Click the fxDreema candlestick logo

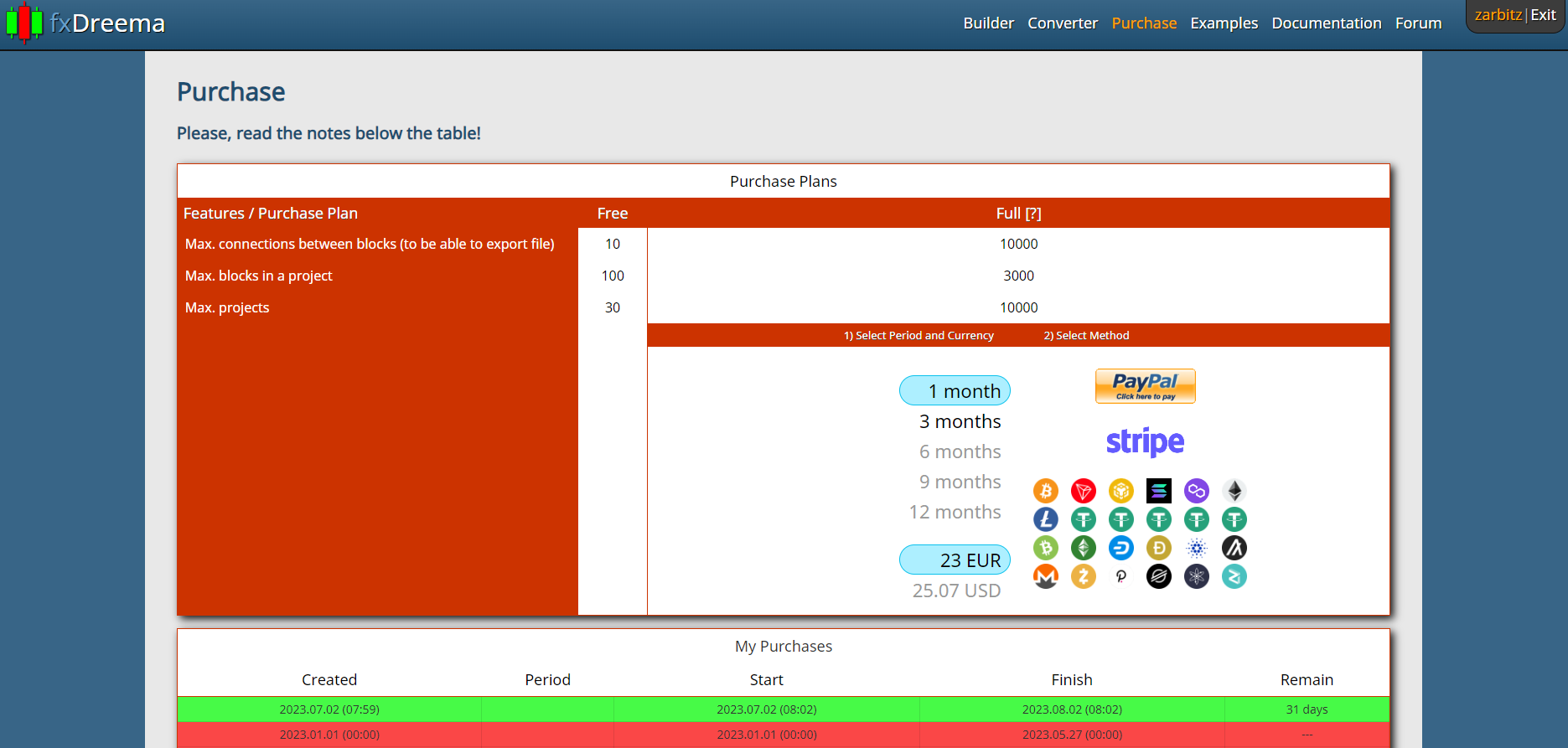click(x=24, y=23)
